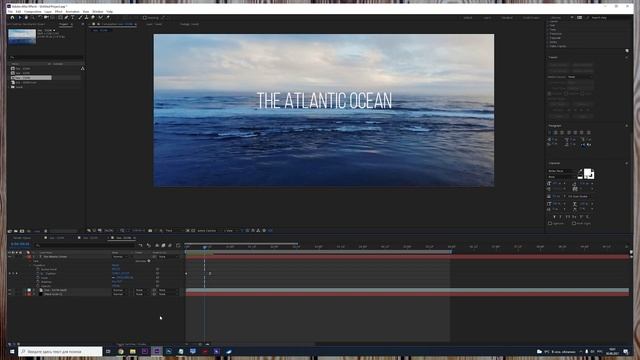640x360 pixels.
Task: Select the Eraser tool
Action: click(93, 18)
